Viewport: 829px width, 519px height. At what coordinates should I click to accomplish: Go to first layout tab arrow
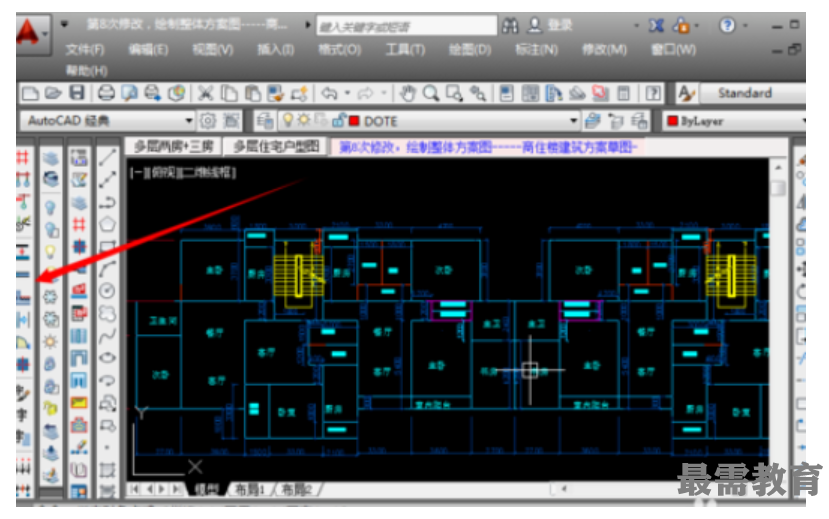click(x=134, y=489)
